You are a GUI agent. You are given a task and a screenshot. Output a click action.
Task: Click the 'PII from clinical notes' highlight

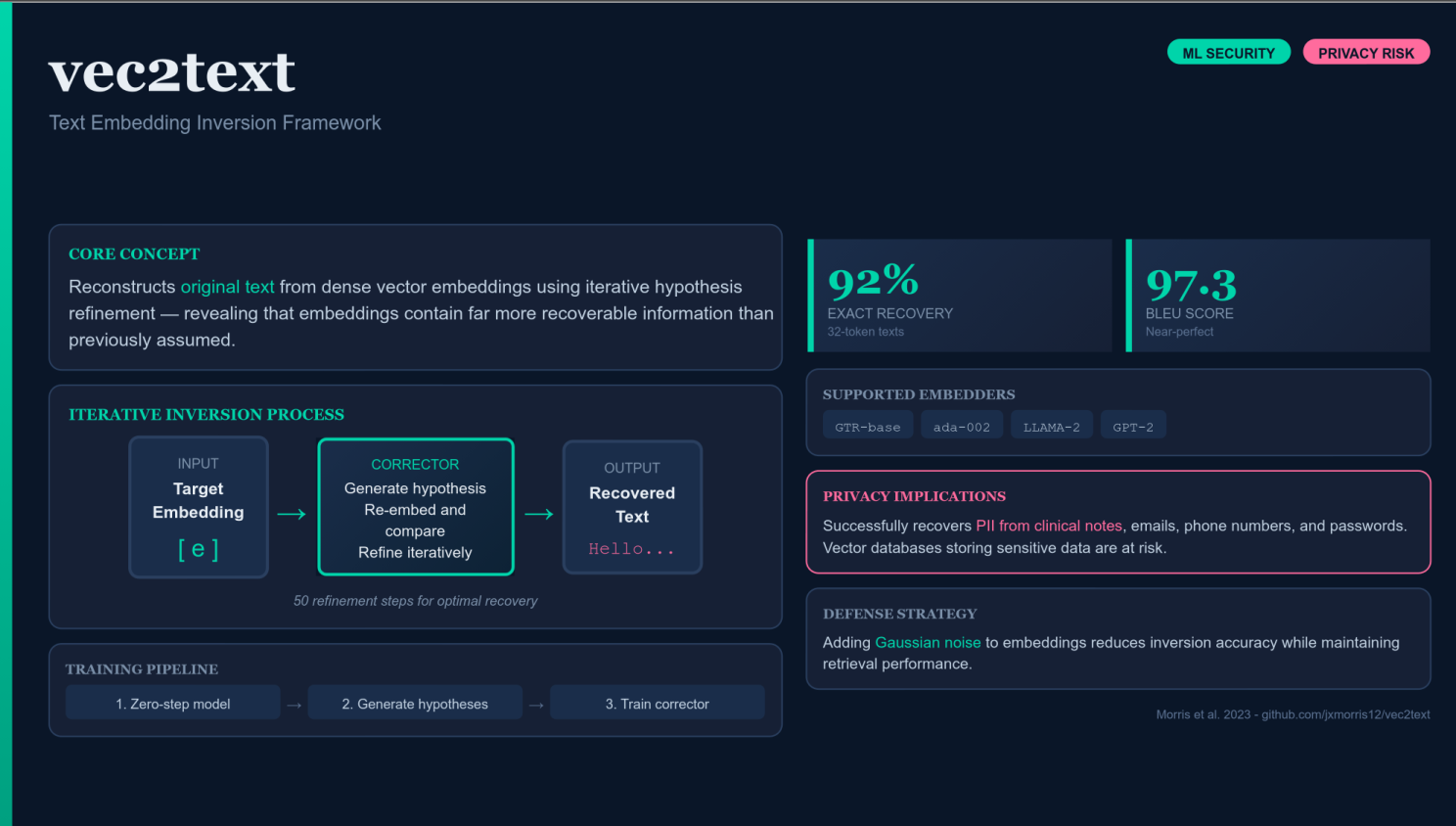[1049, 526]
